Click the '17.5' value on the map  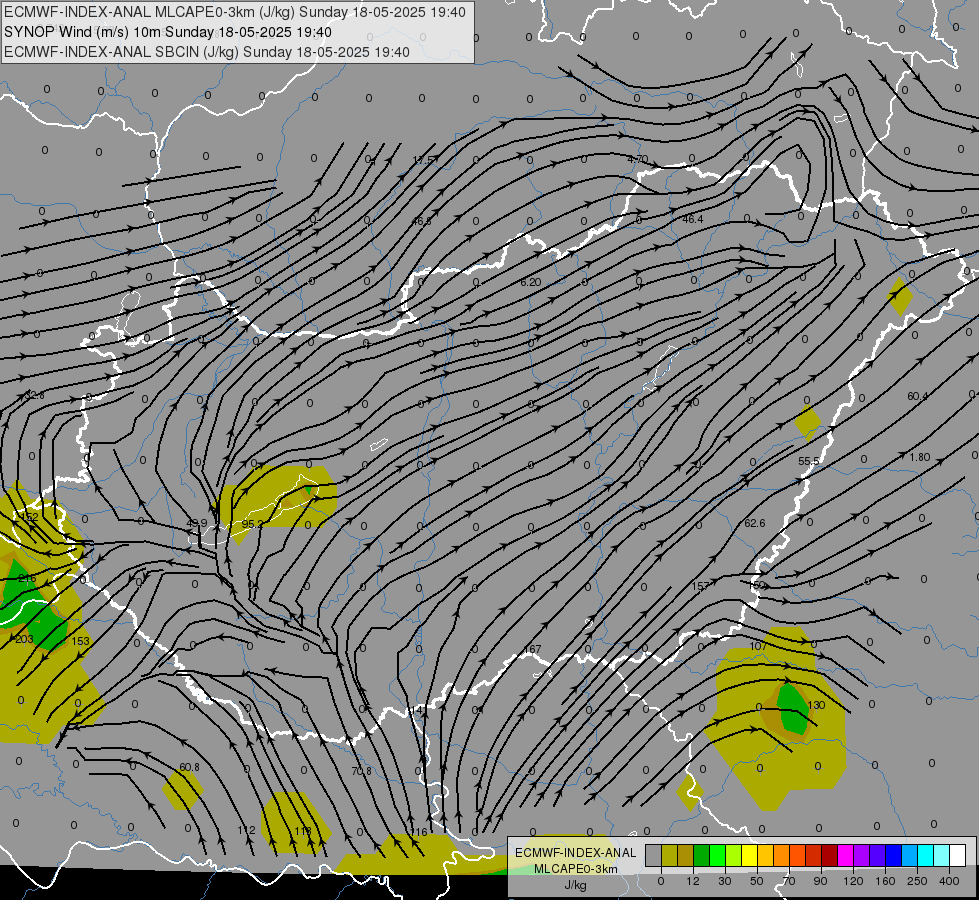[x=423, y=160]
